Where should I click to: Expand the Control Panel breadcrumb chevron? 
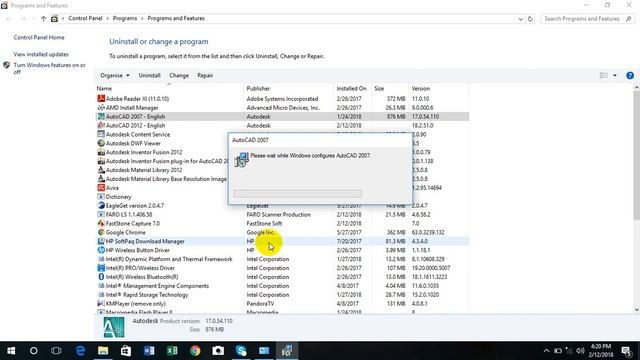coord(108,18)
